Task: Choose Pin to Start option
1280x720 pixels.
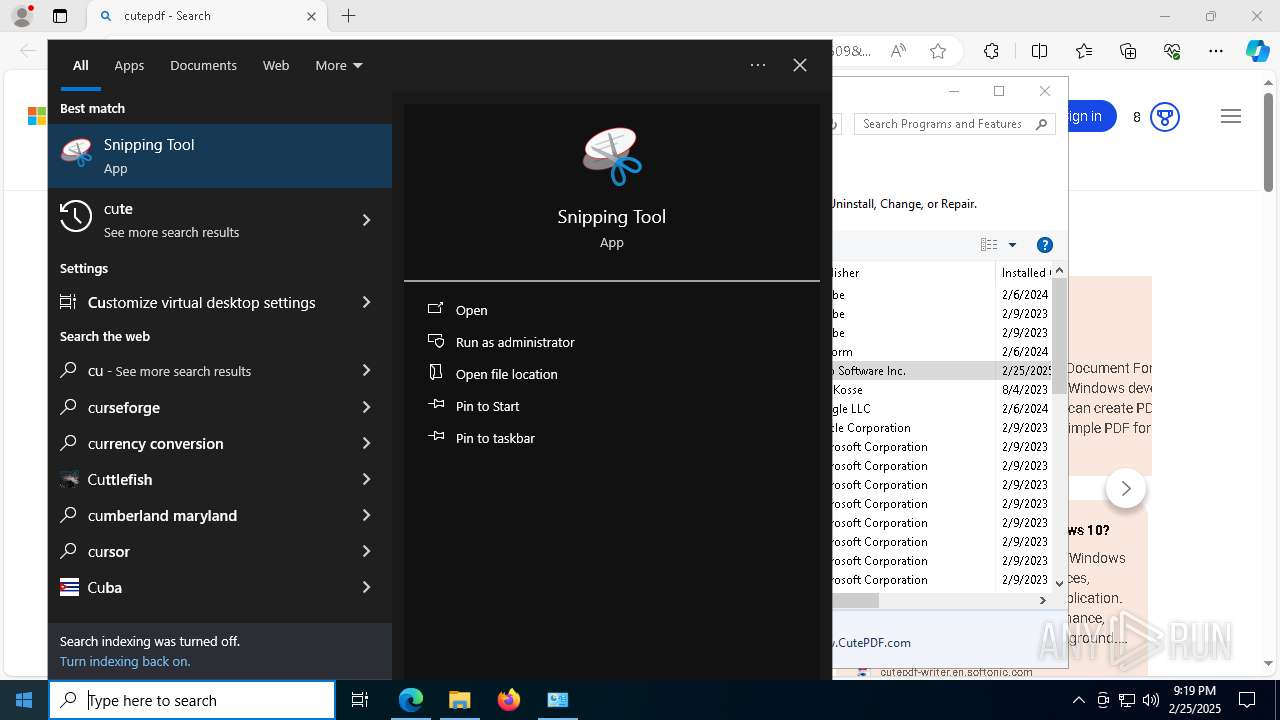Action: (488, 406)
